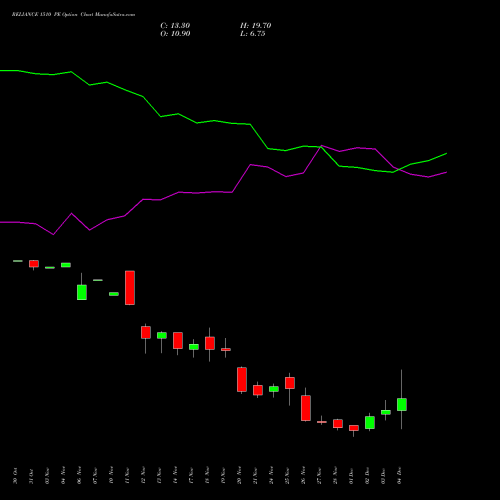Click the 04 Nov date label
This screenshot has width=500, height=500.
63,476
